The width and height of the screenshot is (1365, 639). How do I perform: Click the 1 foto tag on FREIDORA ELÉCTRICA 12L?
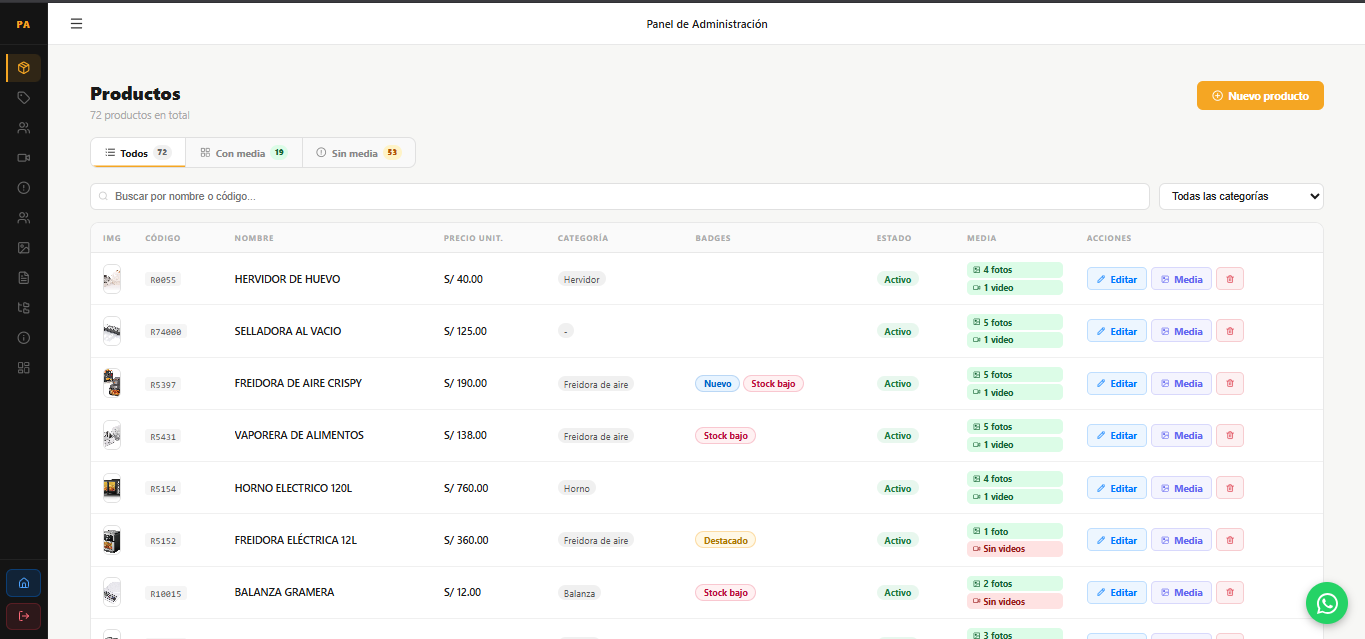1015,532
